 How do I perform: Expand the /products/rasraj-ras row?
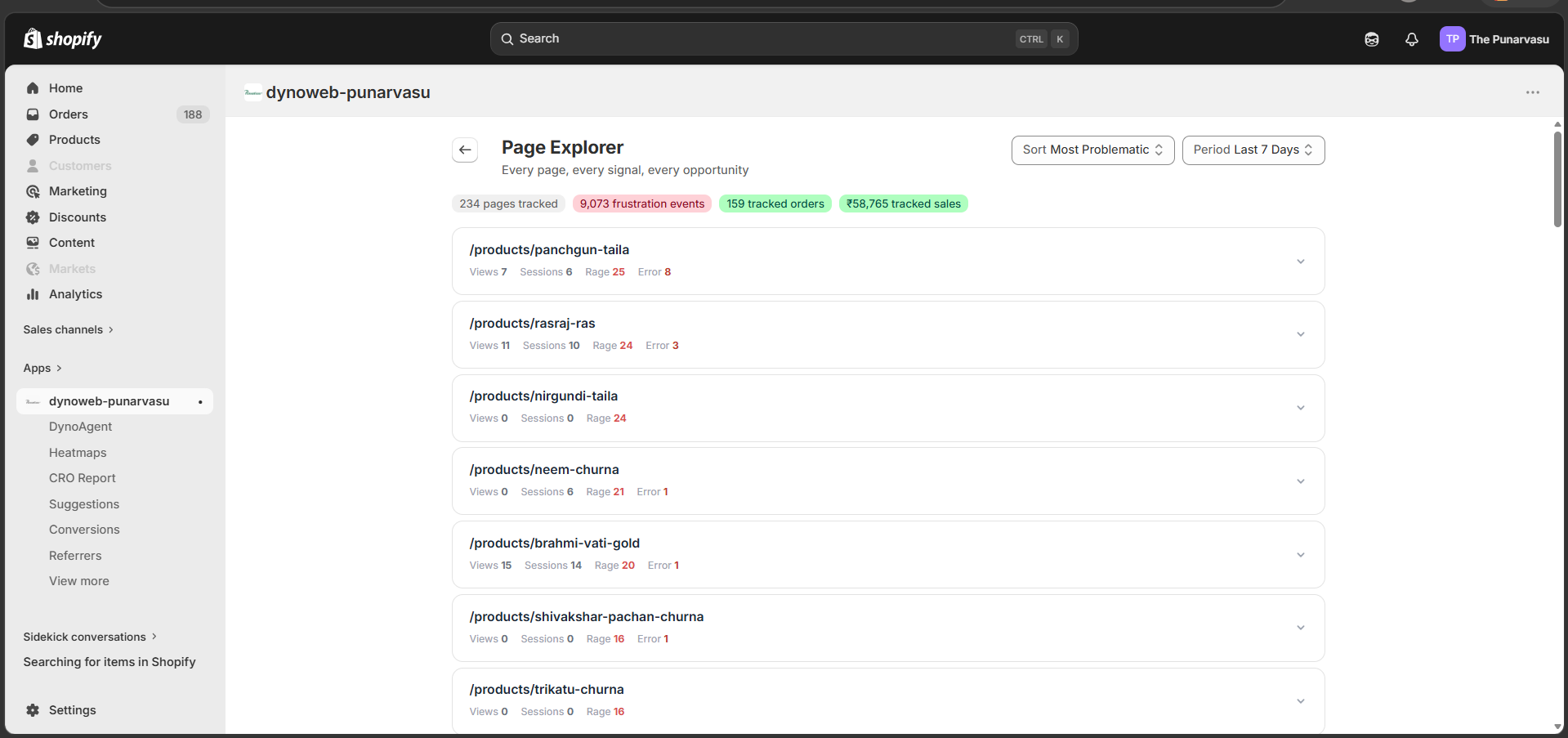click(x=1300, y=334)
